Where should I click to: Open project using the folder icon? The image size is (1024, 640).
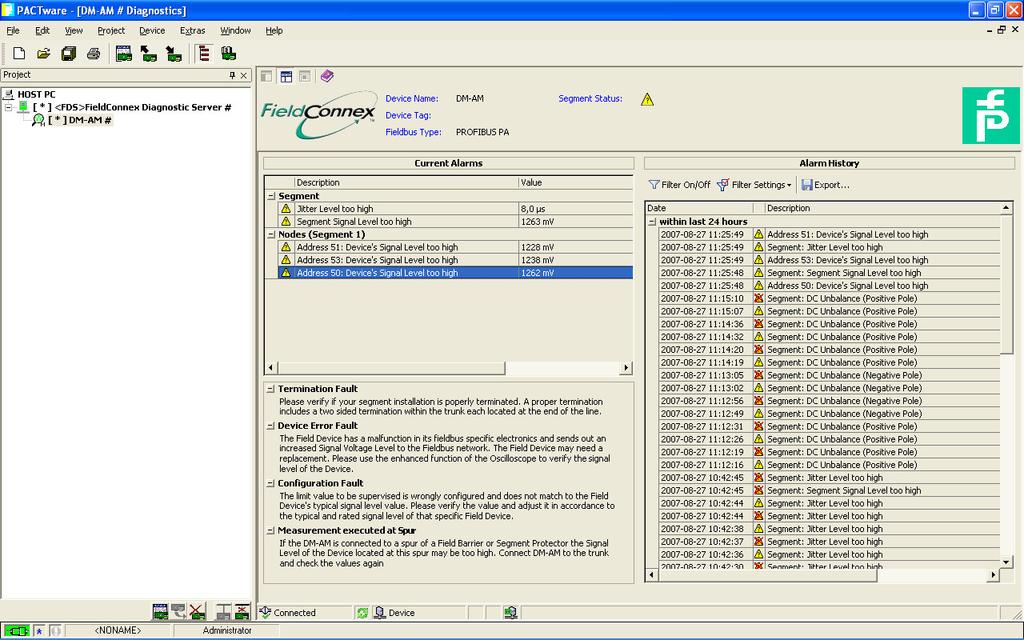[x=44, y=54]
